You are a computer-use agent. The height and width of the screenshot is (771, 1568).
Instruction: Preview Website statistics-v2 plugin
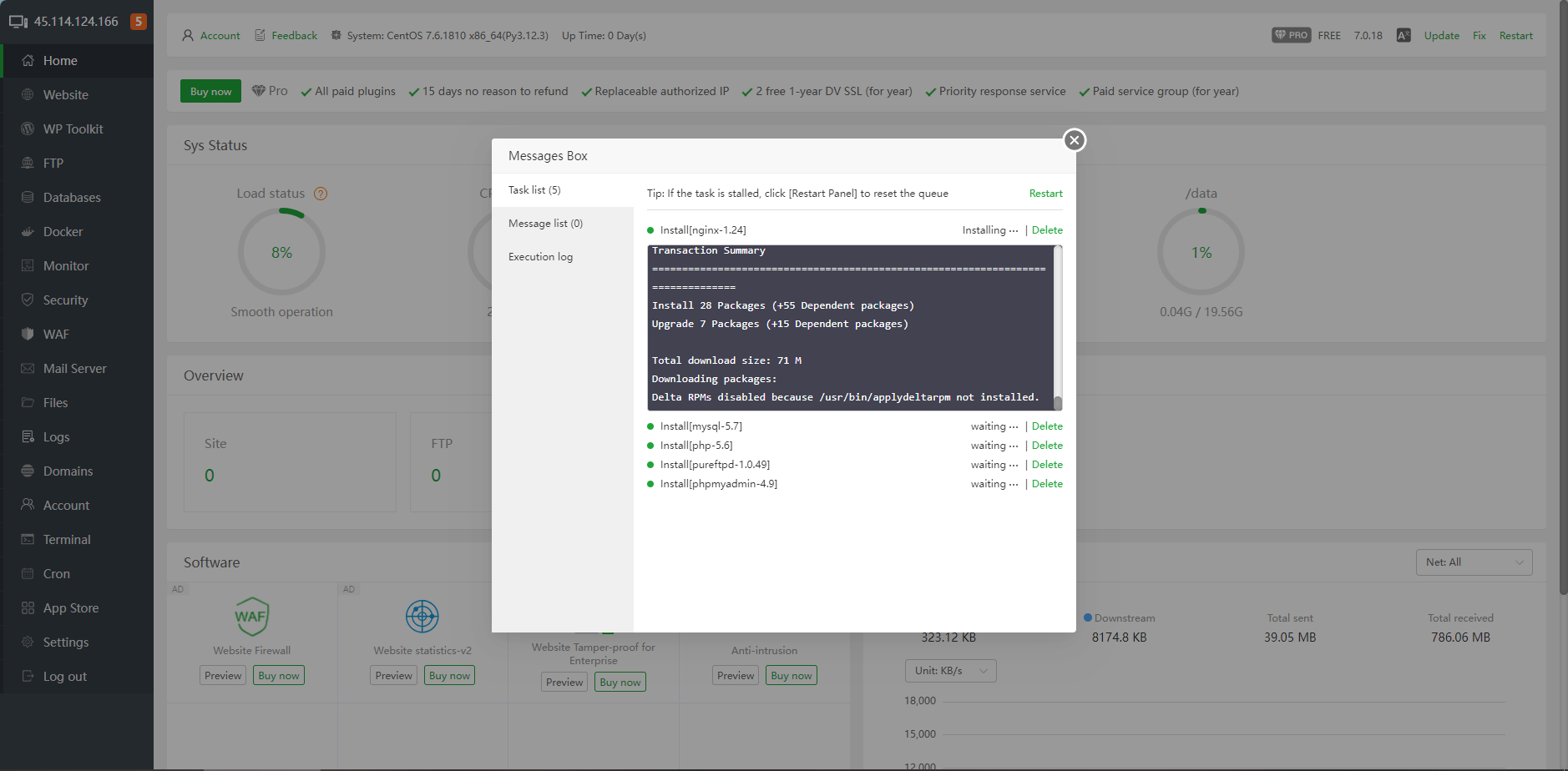click(x=393, y=676)
